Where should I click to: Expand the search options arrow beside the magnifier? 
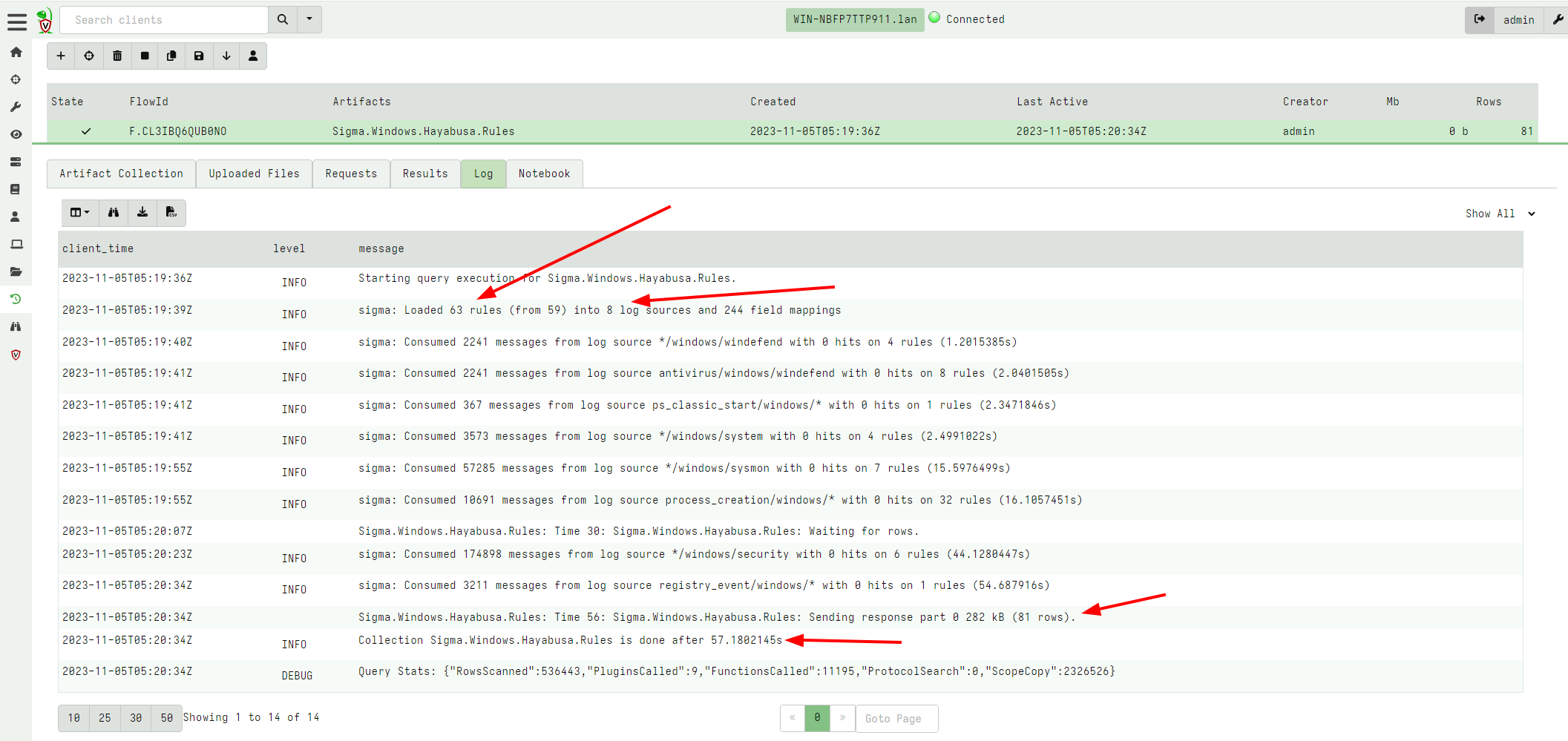click(309, 19)
